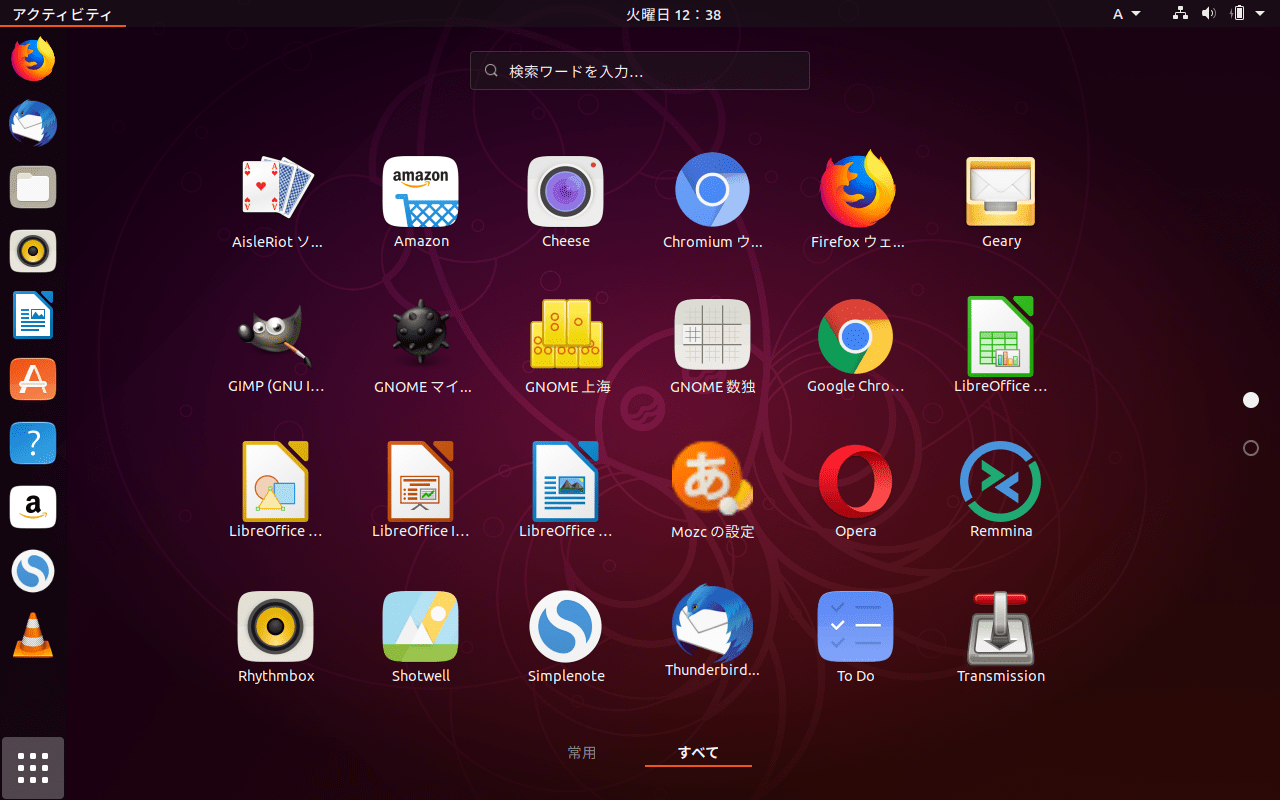Open the input method A dropdown

(1127, 14)
